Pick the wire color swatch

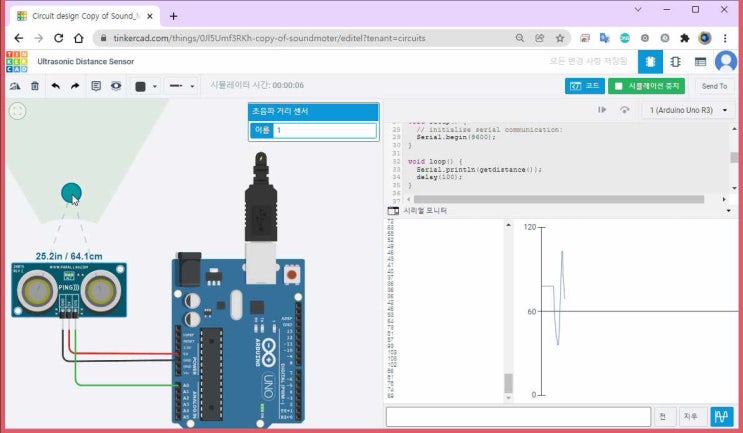(140, 87)
